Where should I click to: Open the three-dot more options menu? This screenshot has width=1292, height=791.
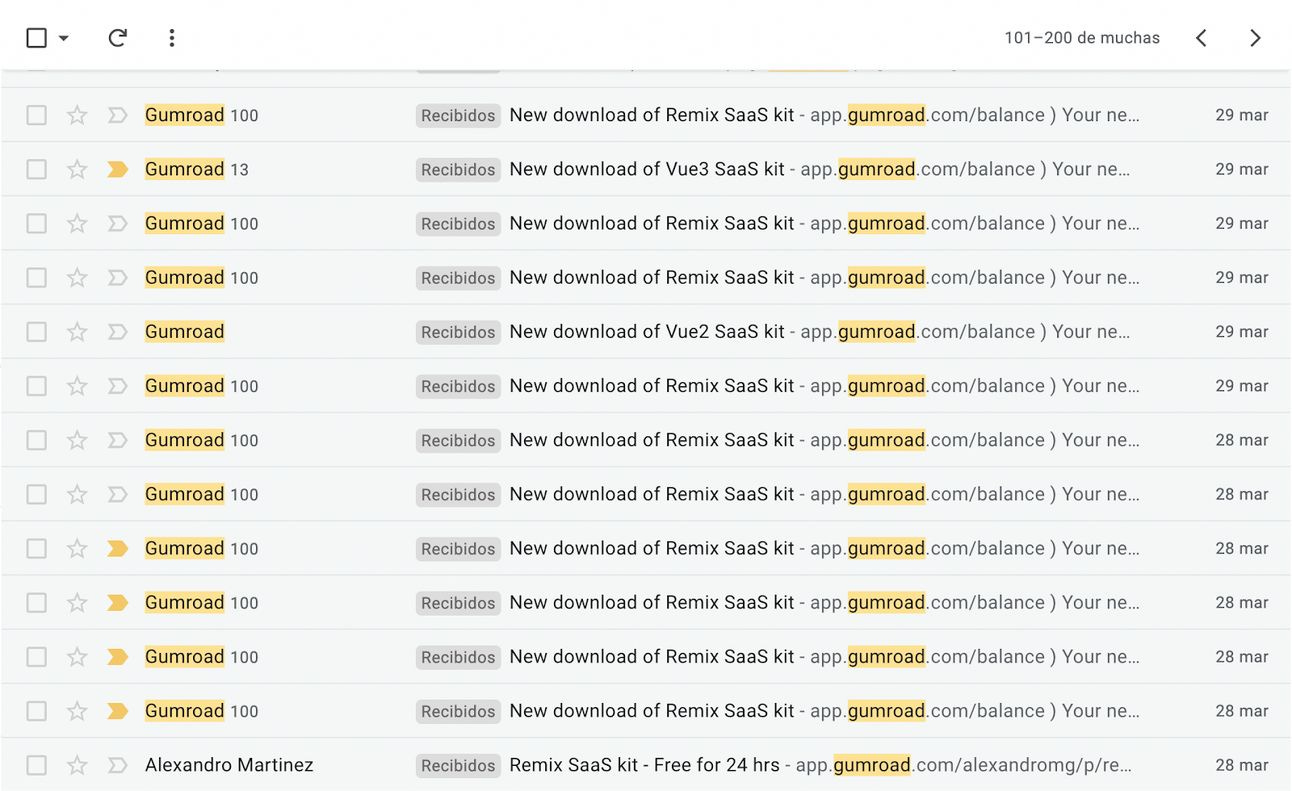point(172,38)
